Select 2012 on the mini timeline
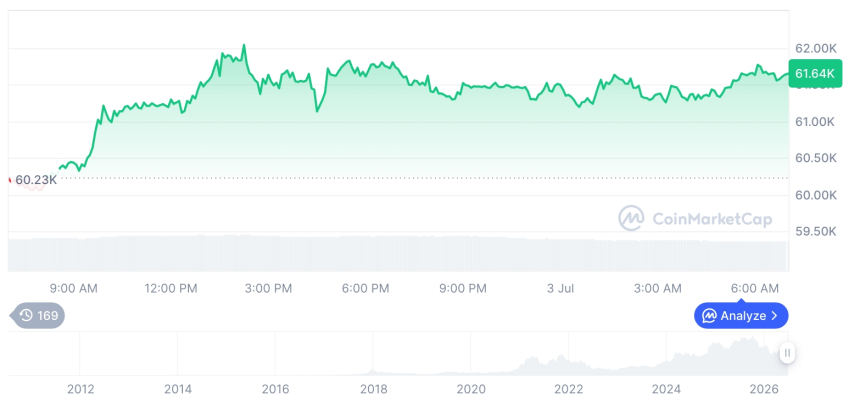The image size is (860, 401). pos(81,389)
